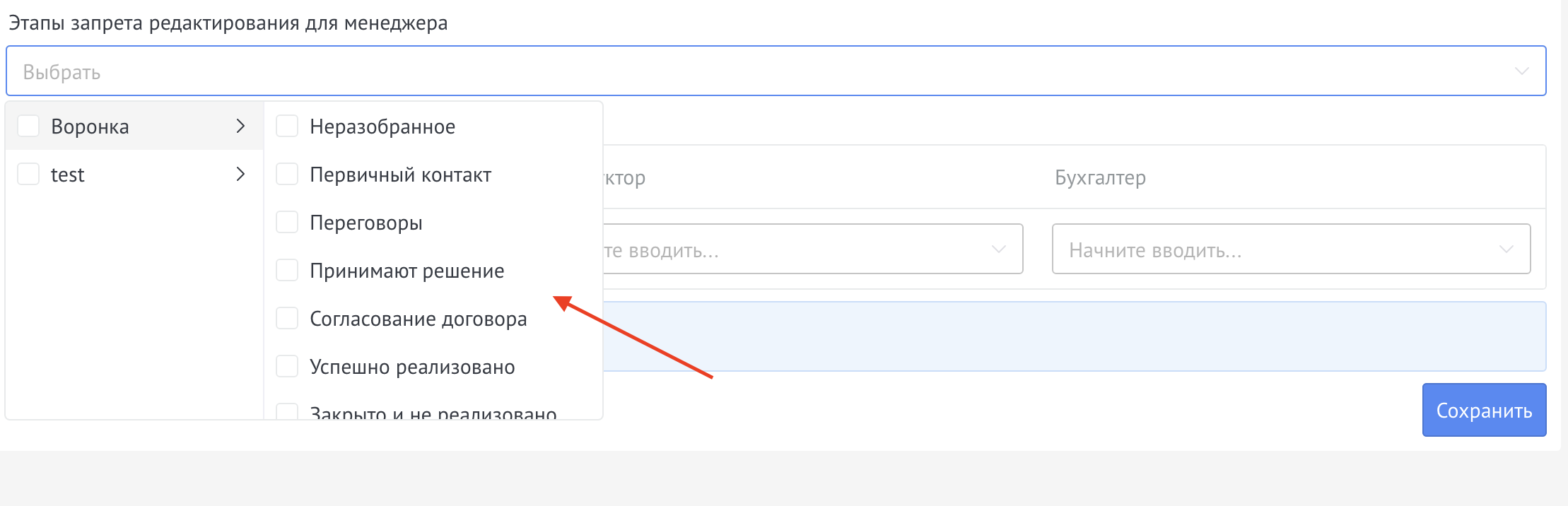The width and height of the screenshot is (1568, 506).
Task: Open the partially hidden dropdown chevron
Action: [998, 249]
